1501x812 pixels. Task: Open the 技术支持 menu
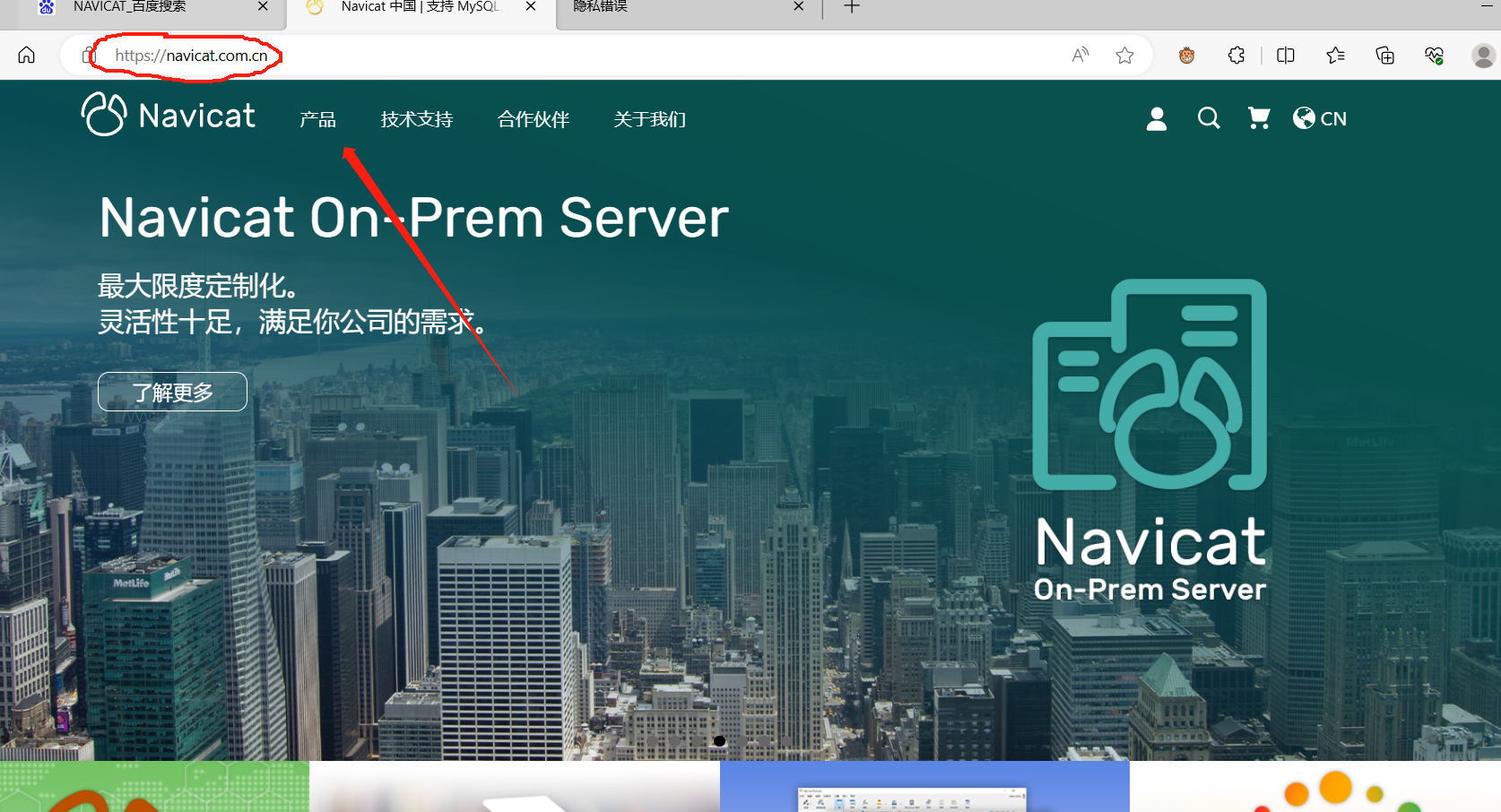(x=417, y=119)
